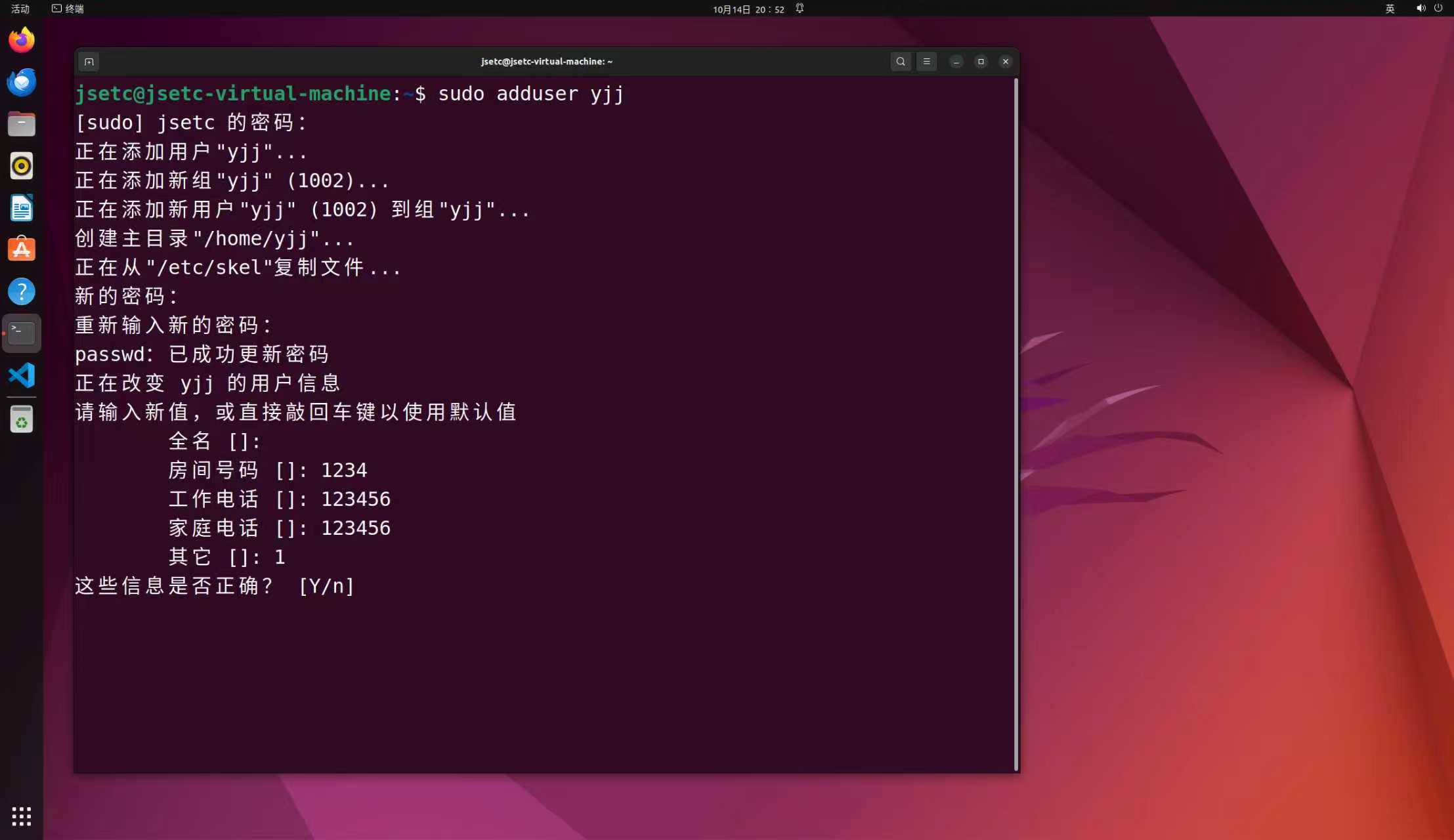Open the 终端 app menu in top bar
Viewport: 1454px width, 840px height.
click(x=68, y=9)
